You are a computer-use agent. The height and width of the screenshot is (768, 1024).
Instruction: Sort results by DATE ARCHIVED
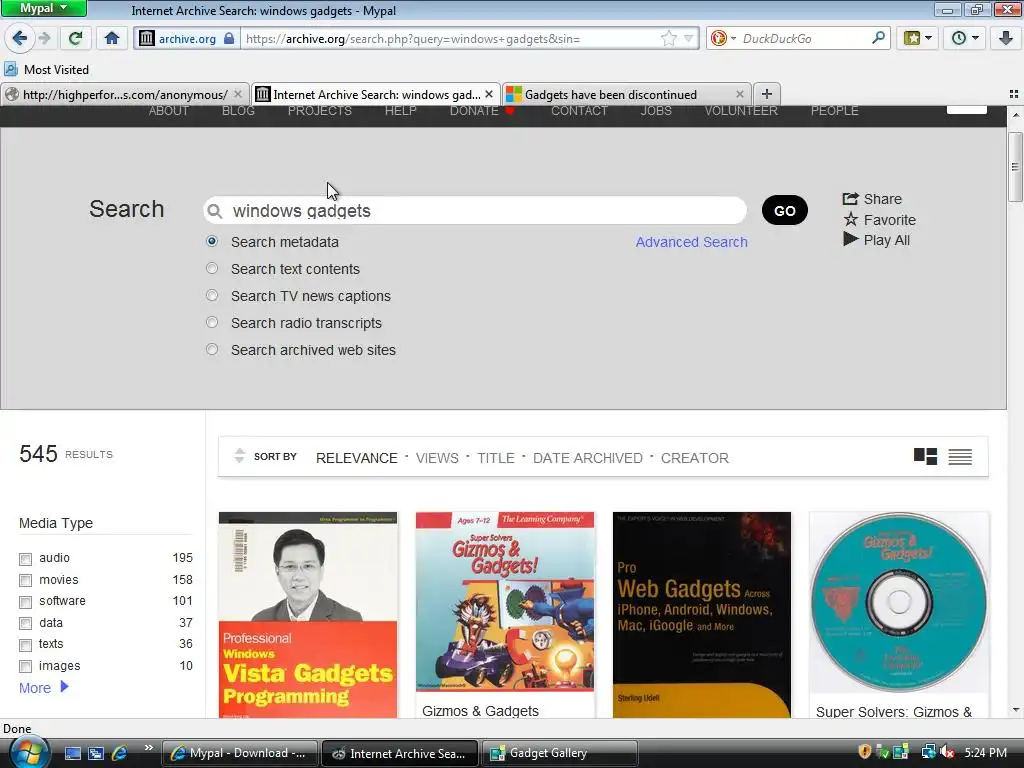click(x=588, y=458)
